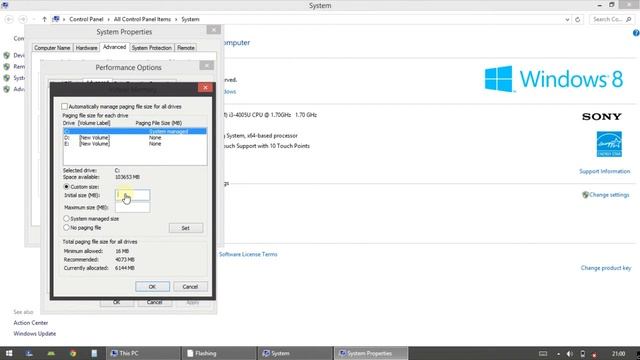This screenshot has width=640, height=360.
Task: Select drive E: New Volume row
Action: coord(135,144)
